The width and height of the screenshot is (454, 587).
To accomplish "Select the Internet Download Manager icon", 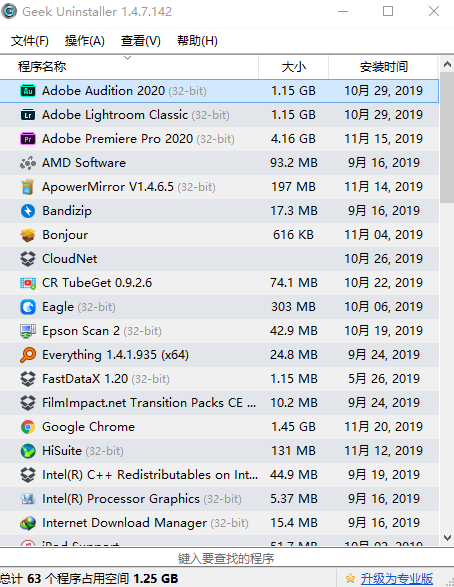I will pos(28,522).
